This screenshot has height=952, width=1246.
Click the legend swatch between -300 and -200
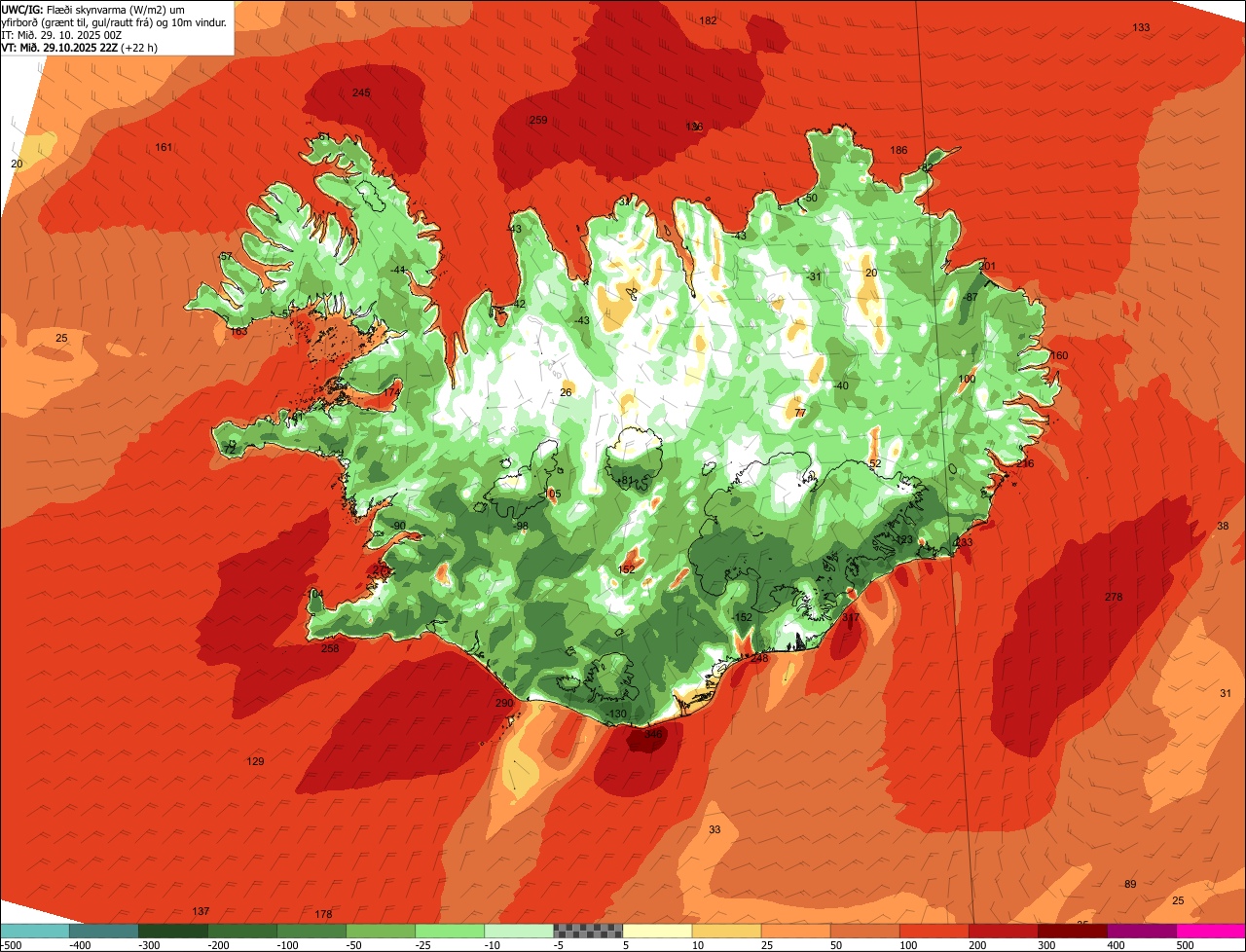tap(173, 931)
